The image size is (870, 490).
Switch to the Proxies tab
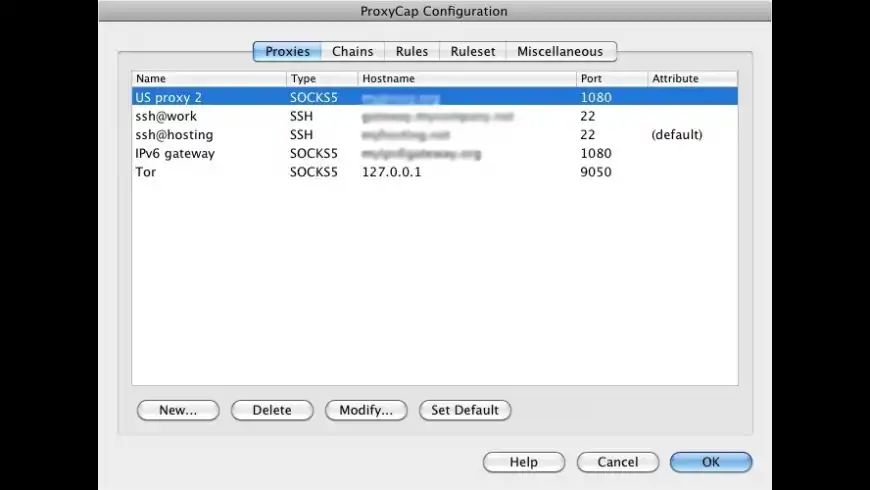tap(287, 51)
